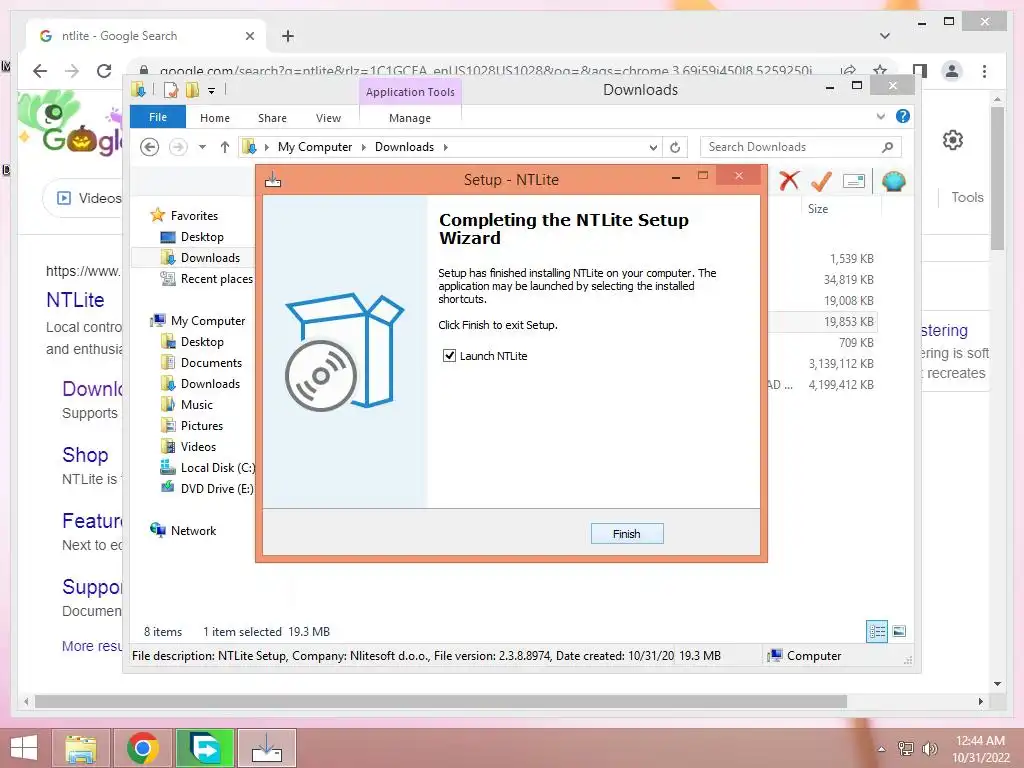Expand the Explorer ribbon chevron

click(880, 116)
